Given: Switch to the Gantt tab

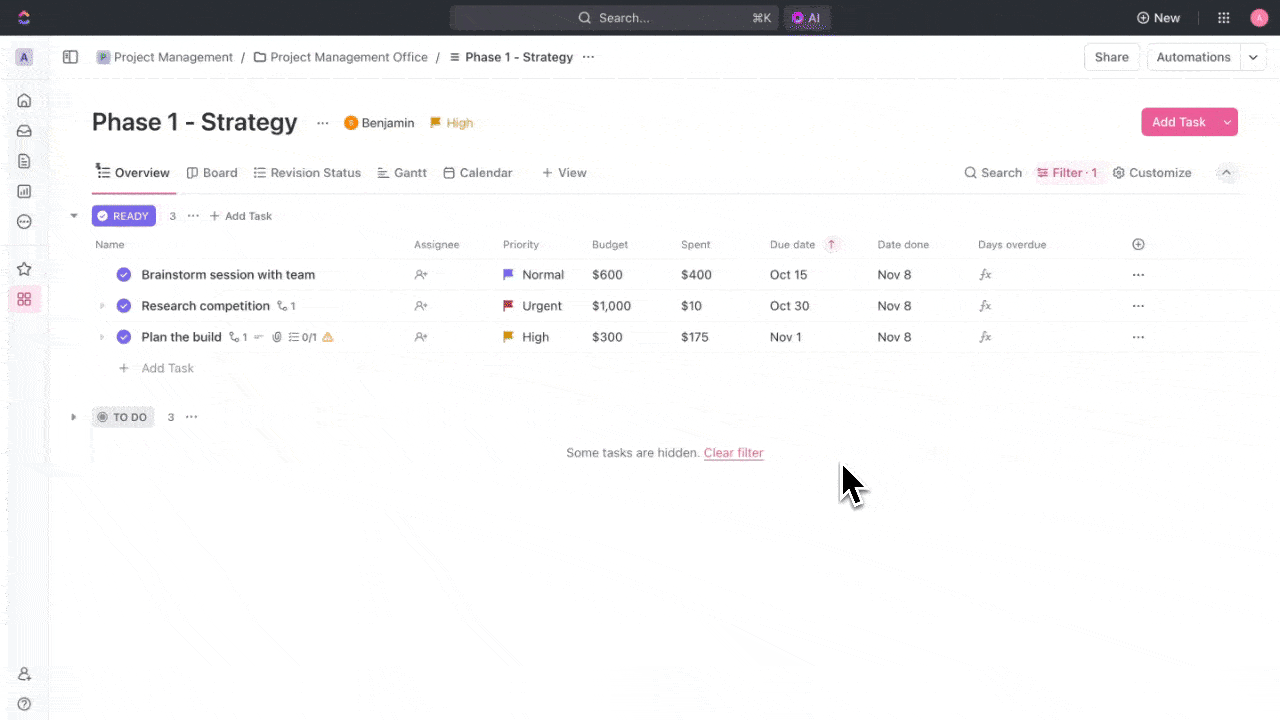Looking at the screenshot, I should click(x=402, y=173).
